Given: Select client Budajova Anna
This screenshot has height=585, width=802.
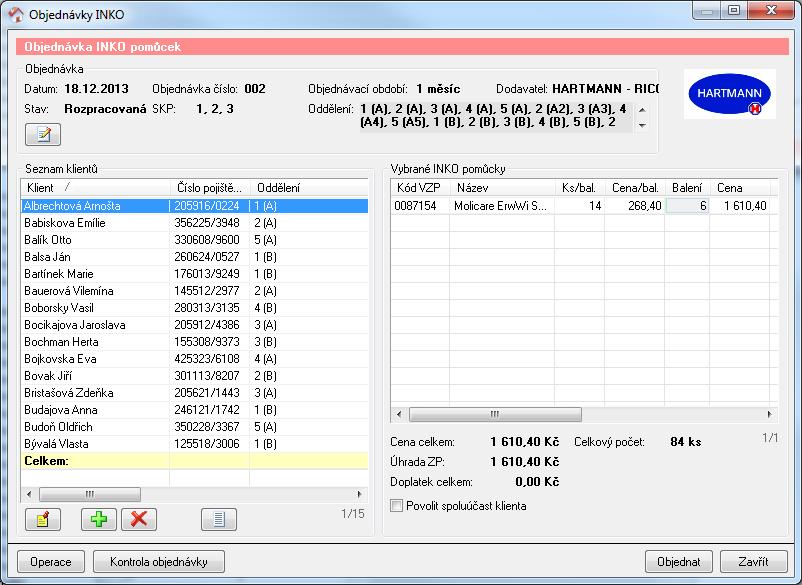Looking at the screenshot, I should pyautogui.click(x=194, y=410).
